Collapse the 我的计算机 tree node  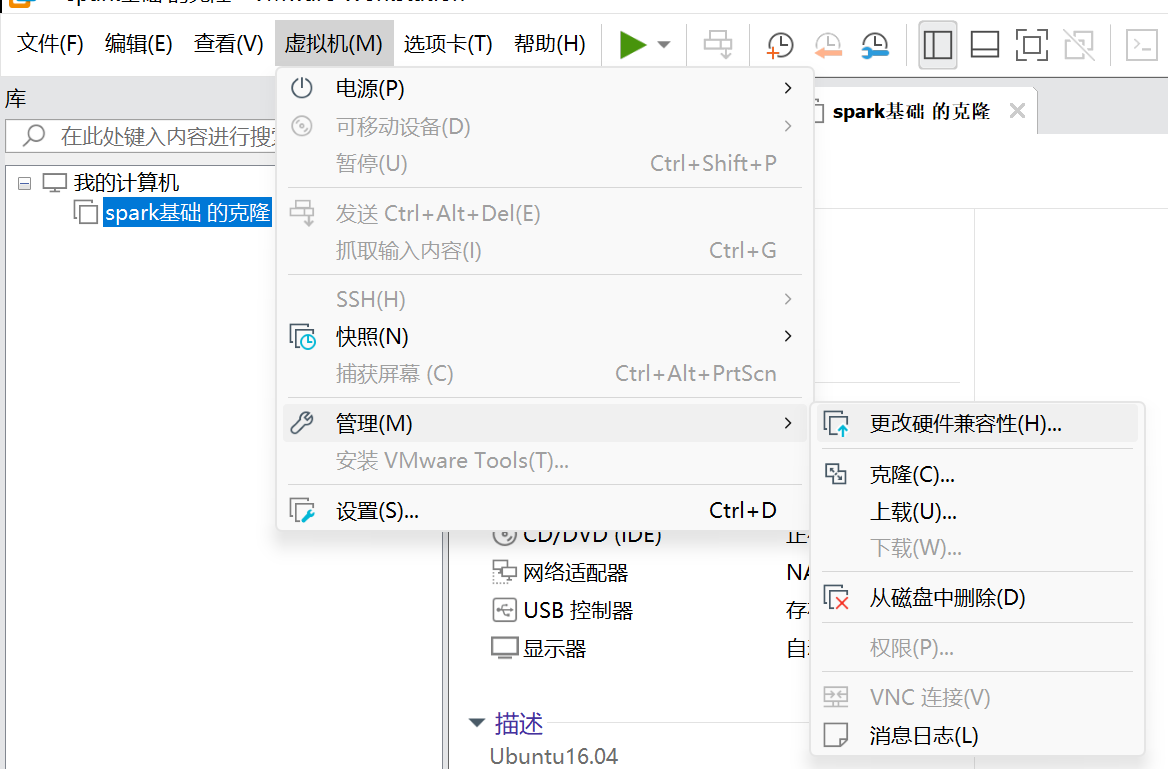tap(25, 183)
